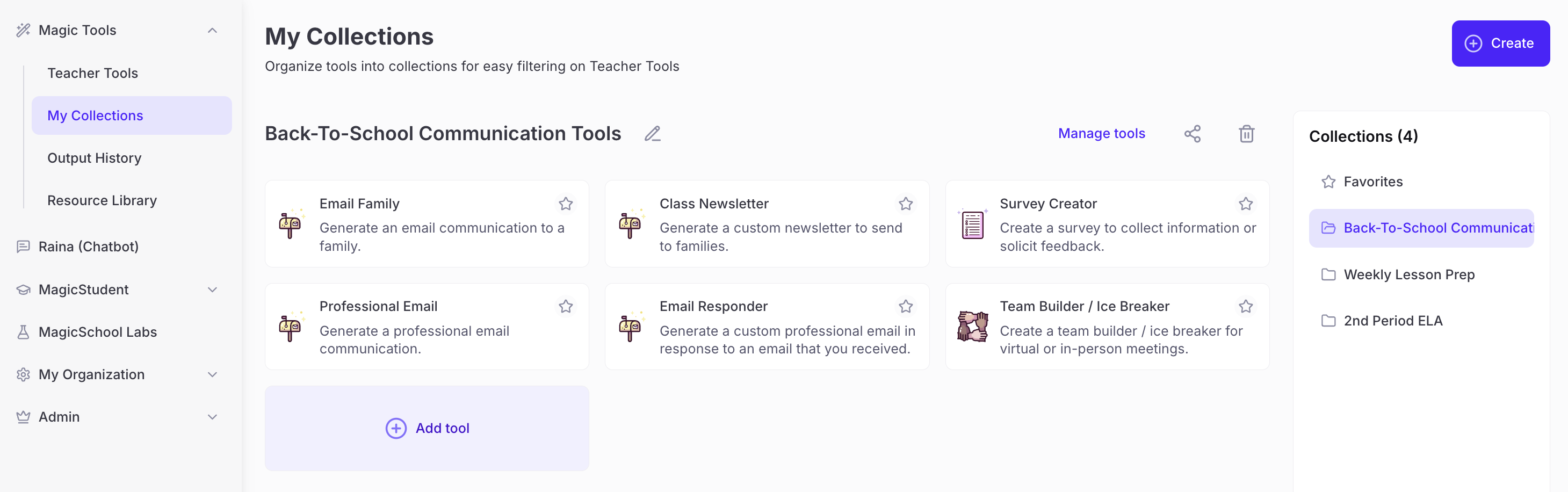The width and height of the screenshot is (1568, 492).
Task: Click the MagicSchool Labs flask icon
Action: coord(23,332)
